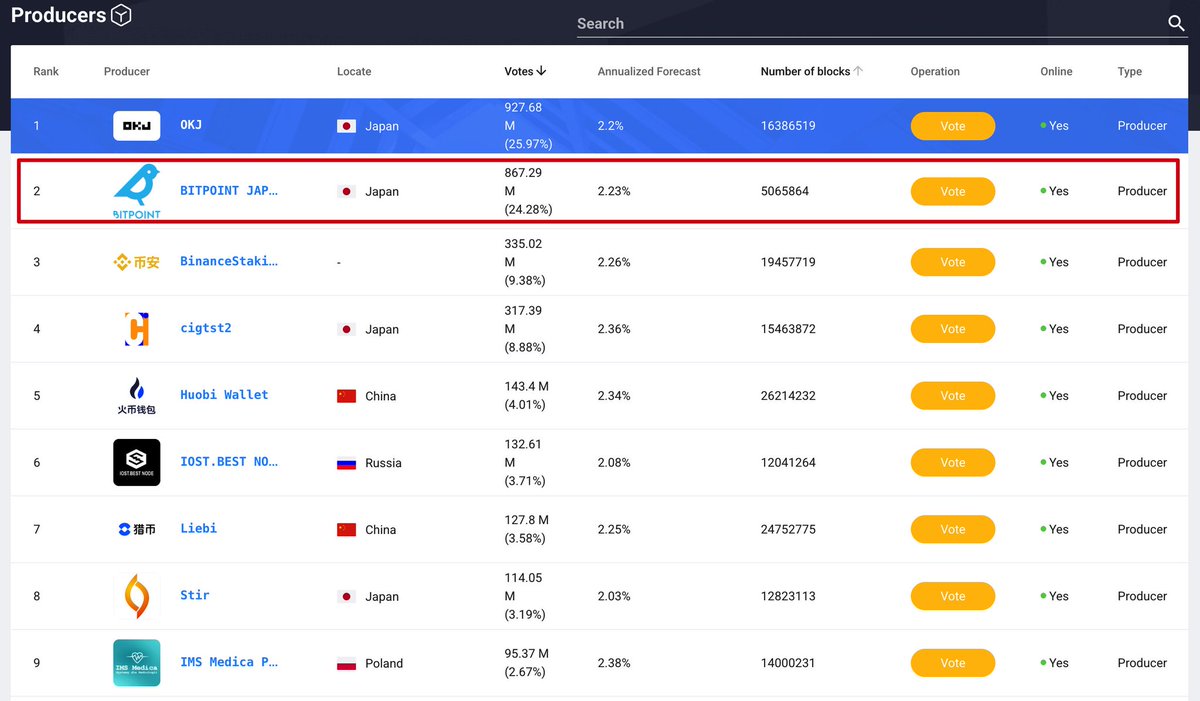Click the Locate column header

[x=354, y=72]
